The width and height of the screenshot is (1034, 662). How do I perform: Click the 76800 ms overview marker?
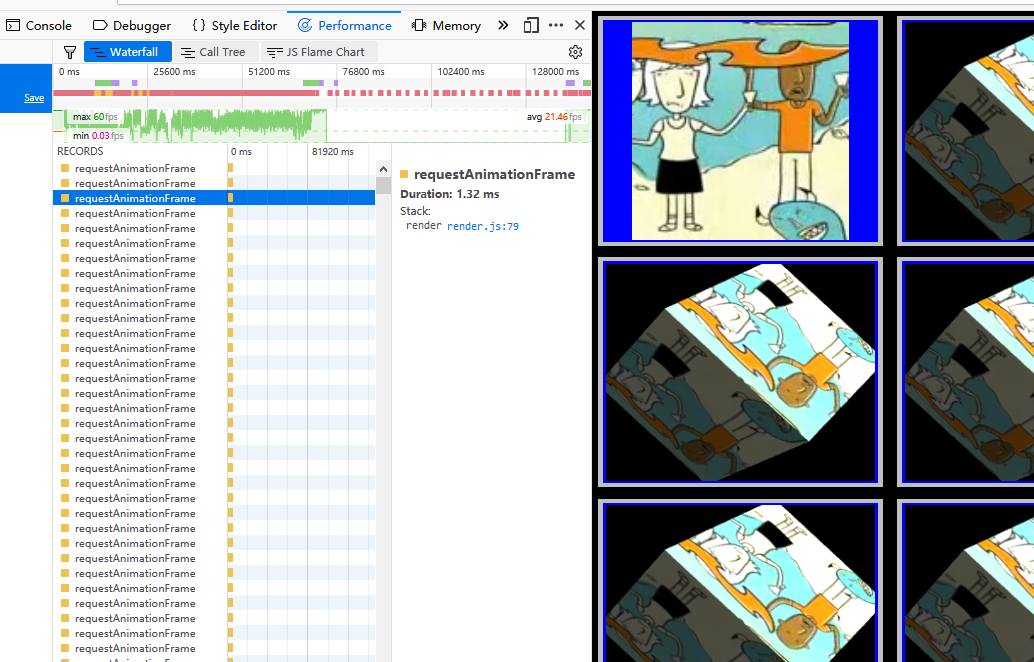(x=363, y=71)
